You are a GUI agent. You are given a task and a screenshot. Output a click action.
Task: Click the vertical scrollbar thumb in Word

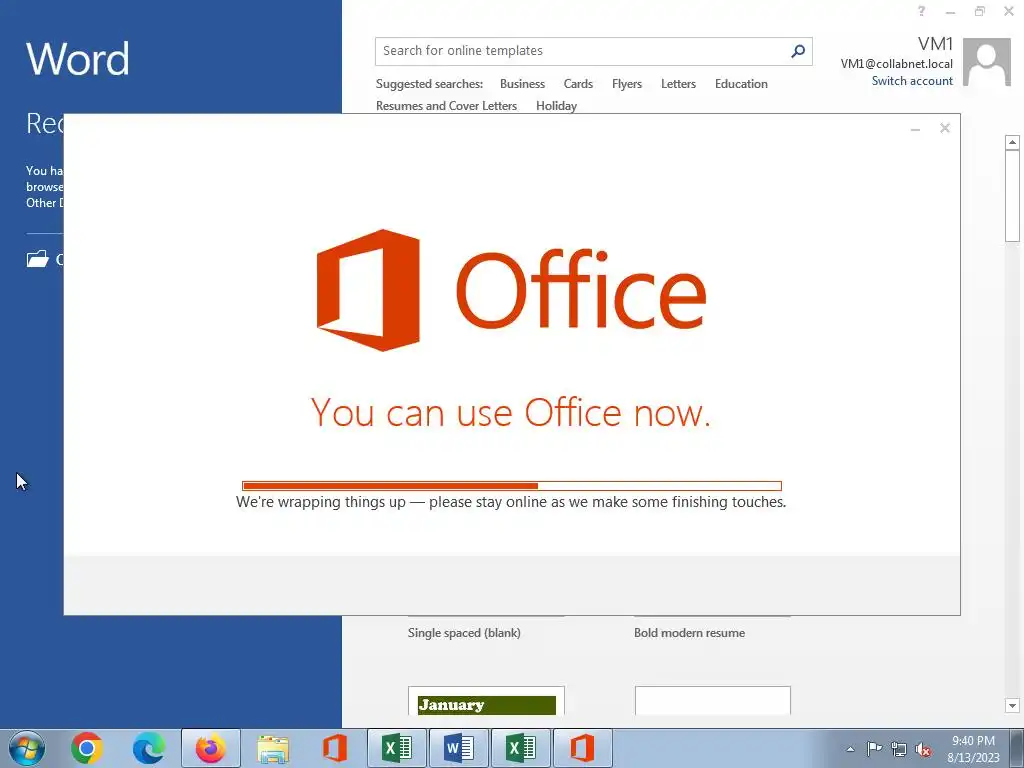[1012, 196]
